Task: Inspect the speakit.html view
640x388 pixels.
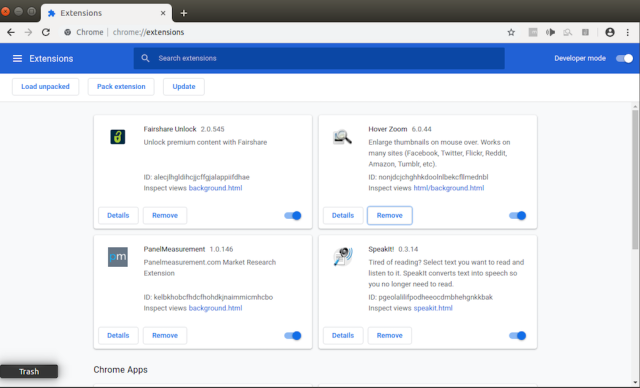Action: (x=433, y=308)
